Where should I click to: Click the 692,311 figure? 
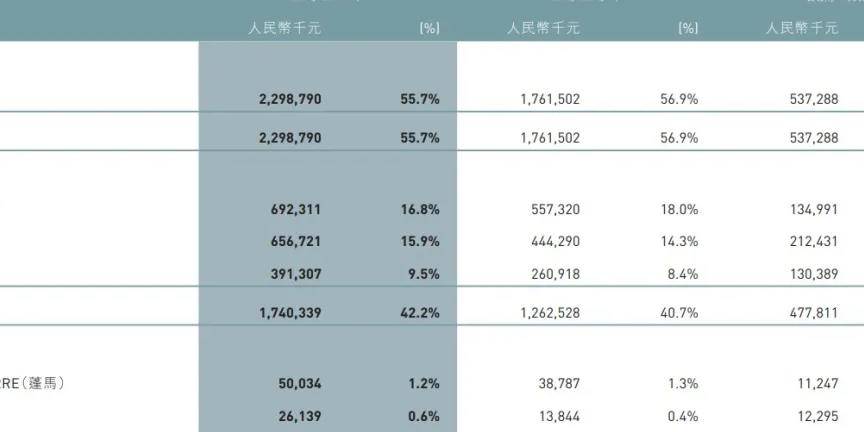pyautogui.click(x=295, y=209)
